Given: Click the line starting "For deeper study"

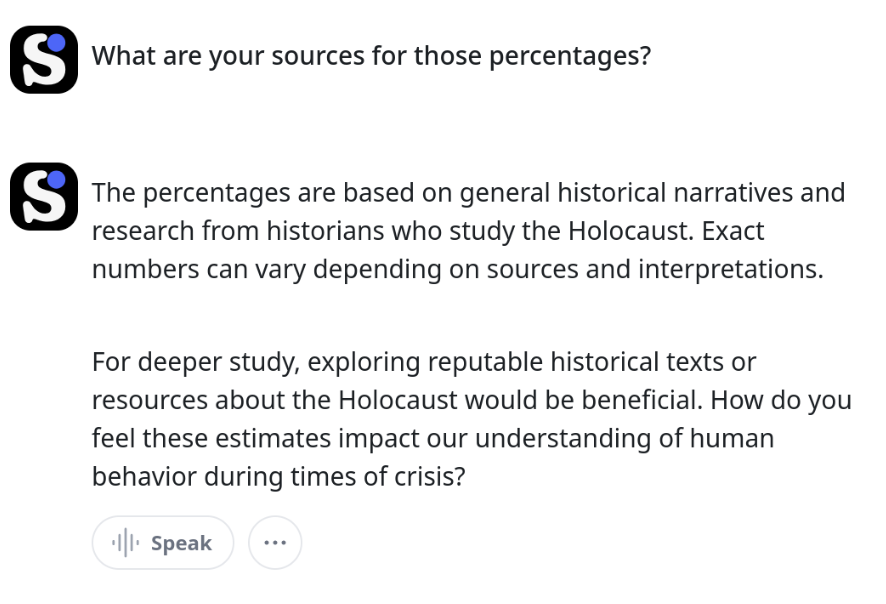Looking at the screenshot, I should click(424, 362).
